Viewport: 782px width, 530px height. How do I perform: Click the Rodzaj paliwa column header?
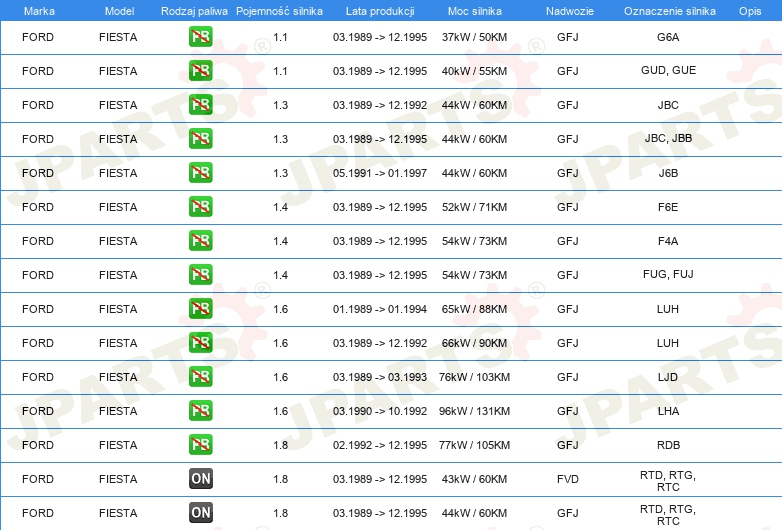point(194,11)
